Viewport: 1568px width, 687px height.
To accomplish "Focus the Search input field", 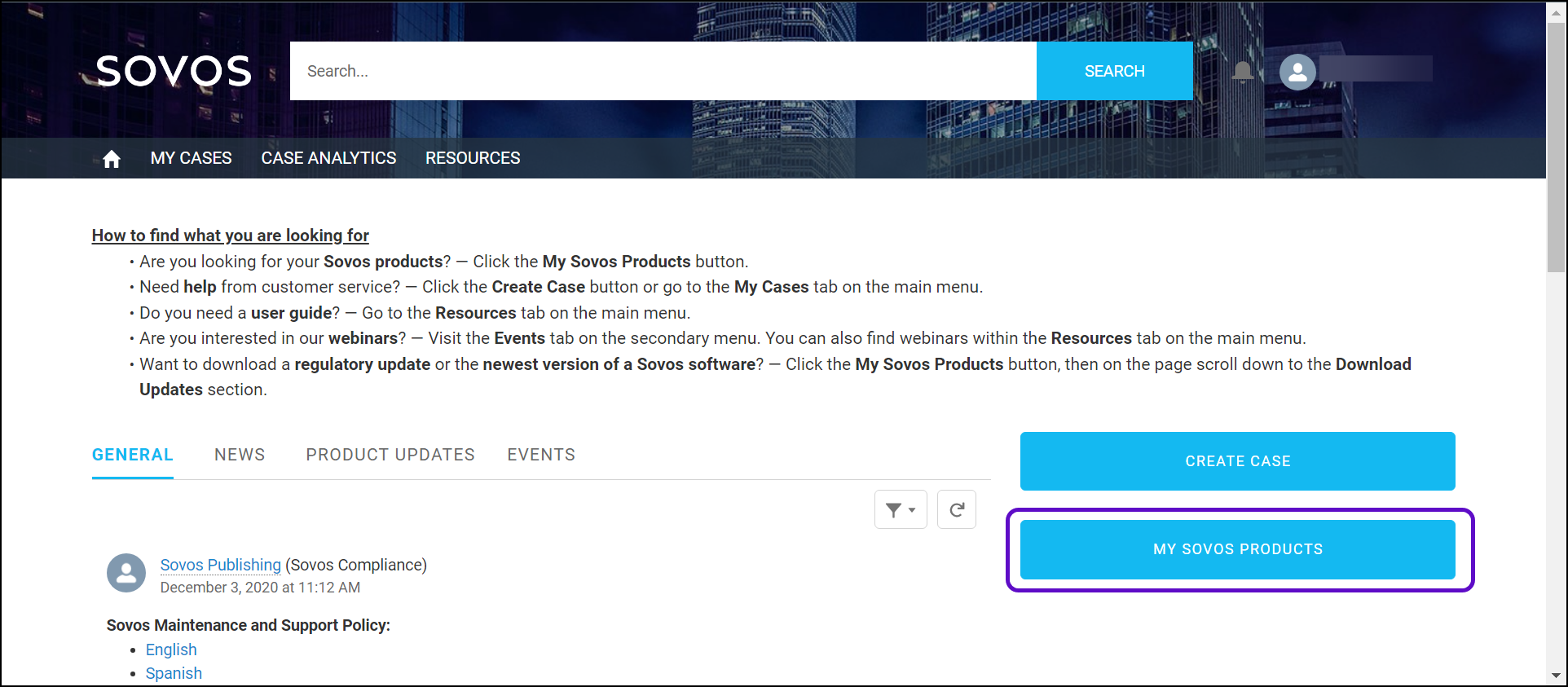I will 663,71.
